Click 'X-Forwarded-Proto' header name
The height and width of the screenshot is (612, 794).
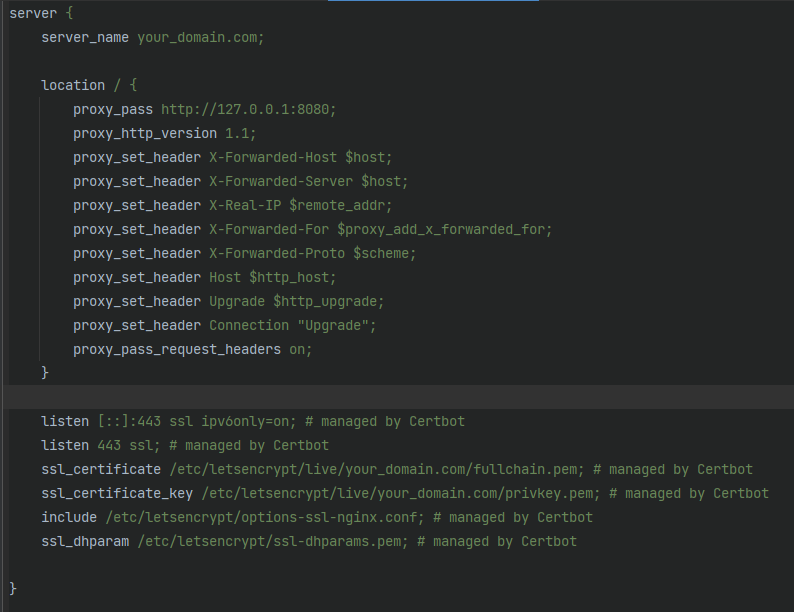(277, 253)
